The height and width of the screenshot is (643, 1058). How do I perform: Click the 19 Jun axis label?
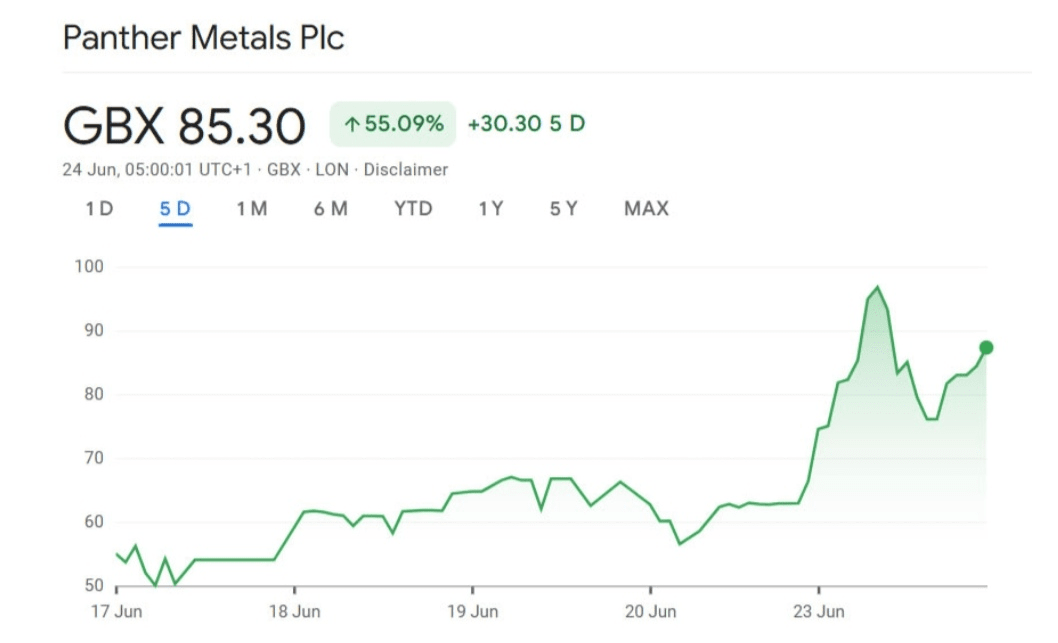(x=472, y=611)
